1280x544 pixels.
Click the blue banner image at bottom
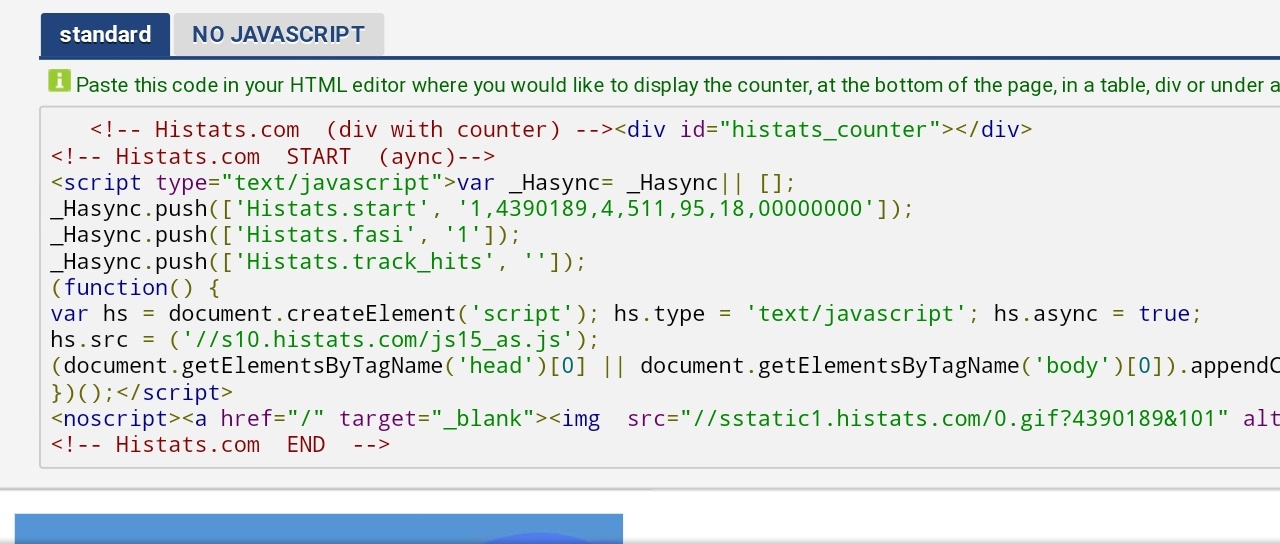319,529
